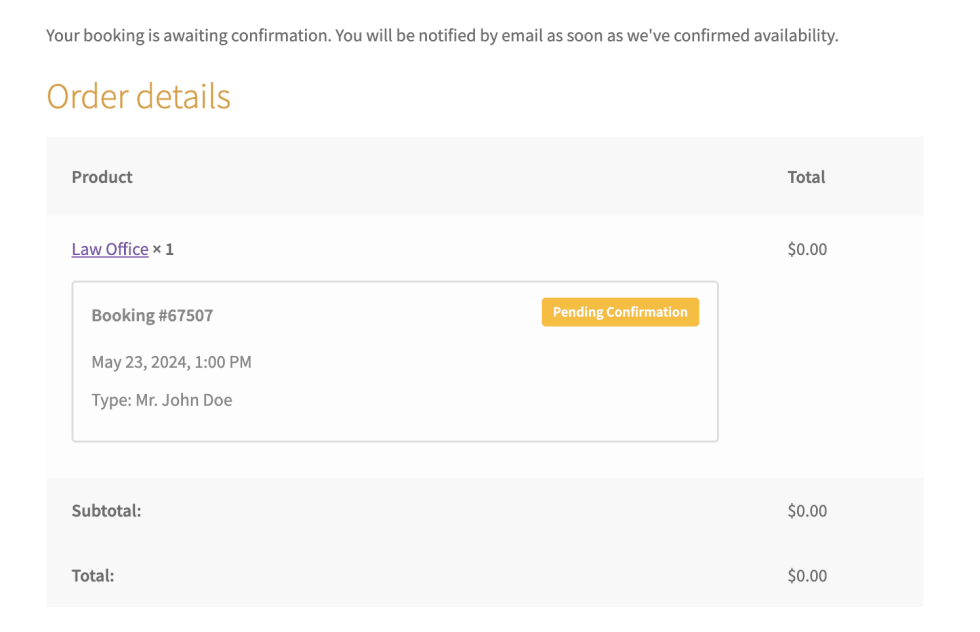The width and height of the screenshot is (980, 632).
Task: Click the Pending Confirmation status badge
Action: [x=620, y=312]
